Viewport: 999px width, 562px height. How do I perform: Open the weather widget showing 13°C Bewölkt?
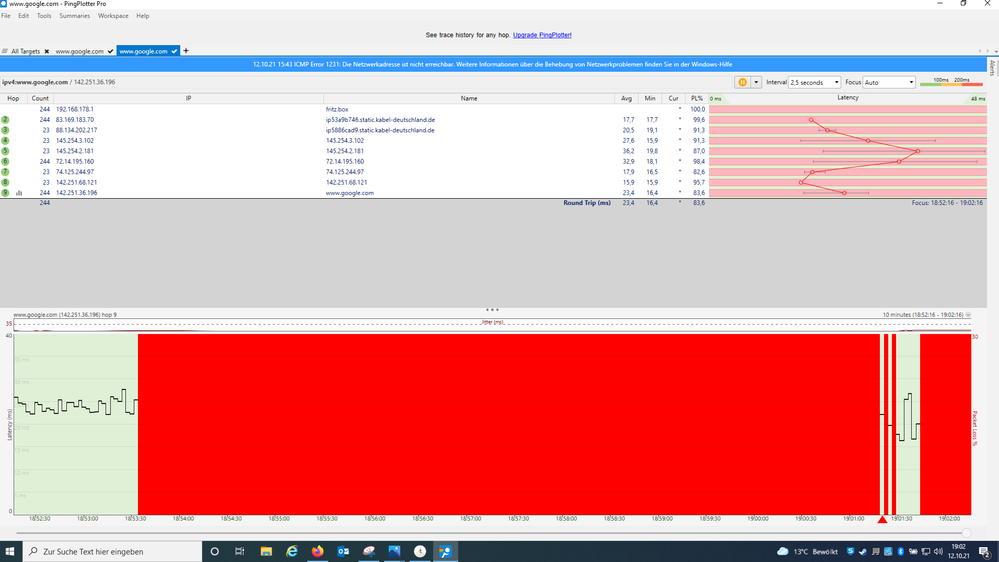[x=807, y=551]
